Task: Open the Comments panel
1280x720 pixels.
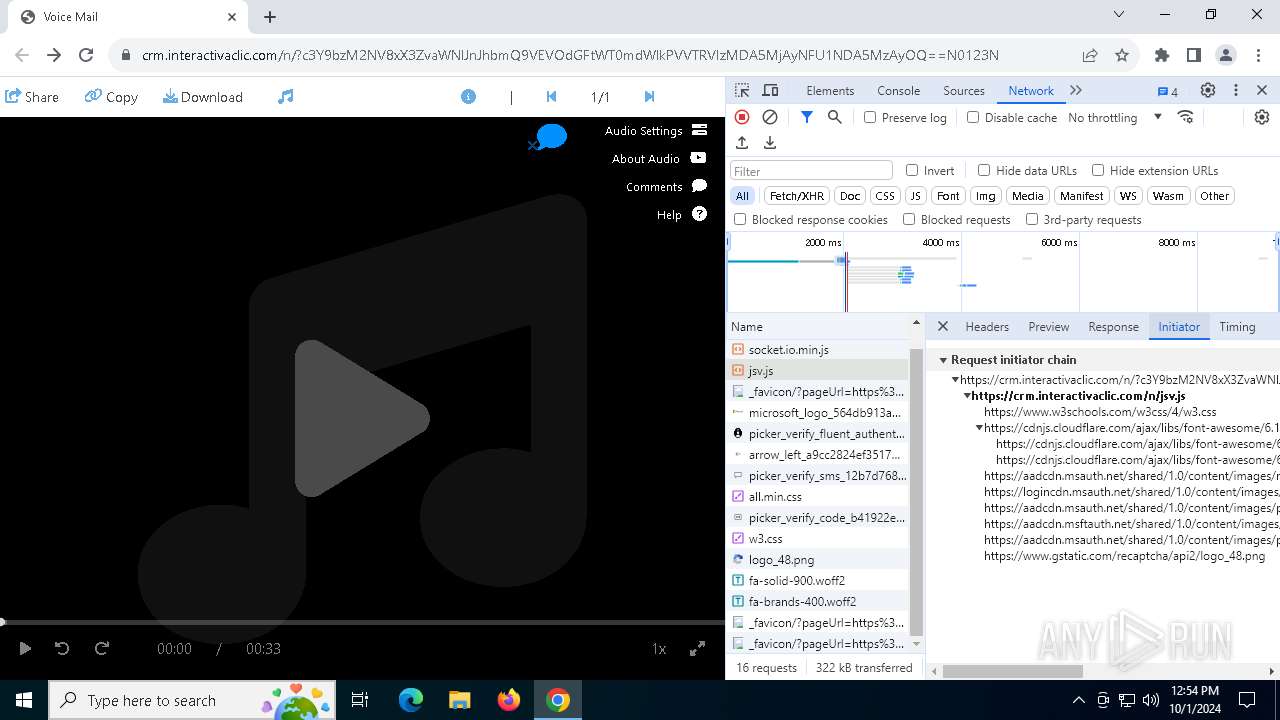Action: [666, 187]
